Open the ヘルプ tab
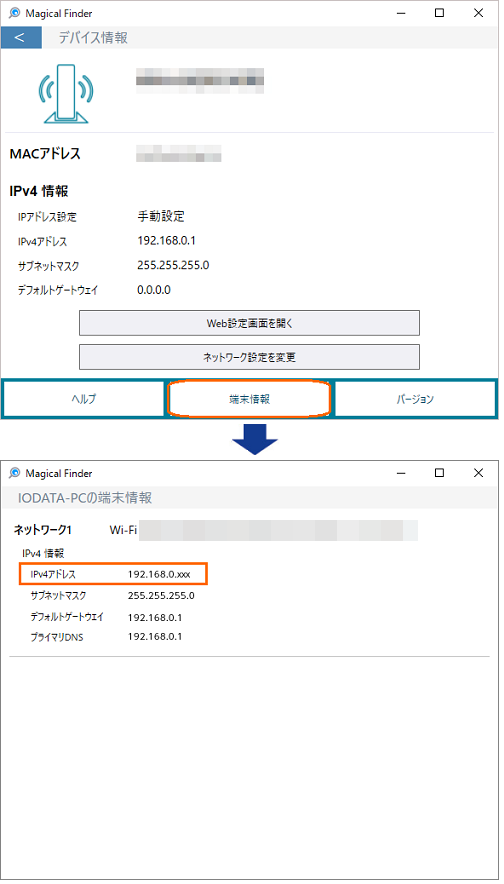Screen dimensions: 504x884 pyautogui.click(x=84, y=399)
